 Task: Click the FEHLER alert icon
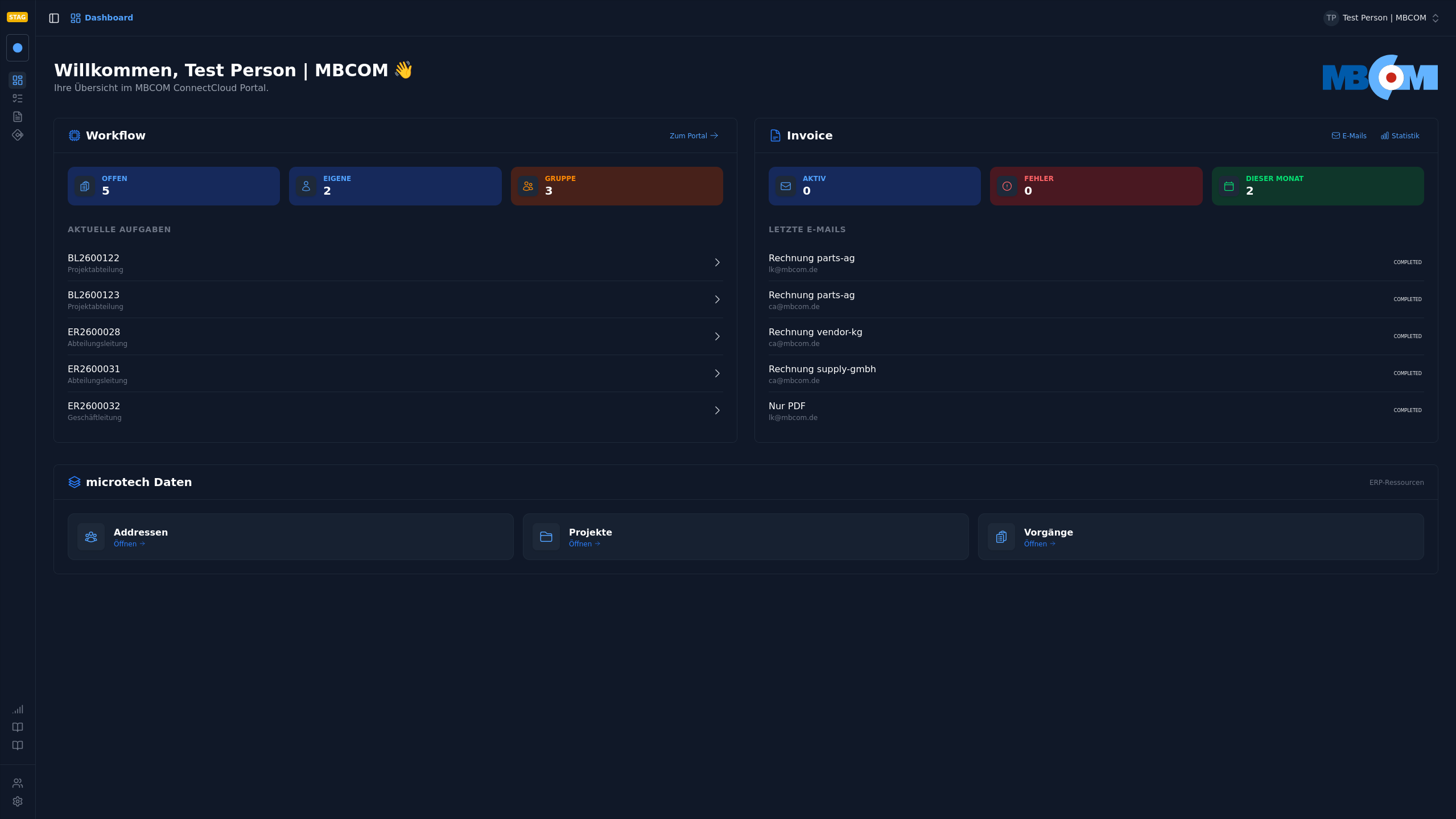tap(1007, 186)
